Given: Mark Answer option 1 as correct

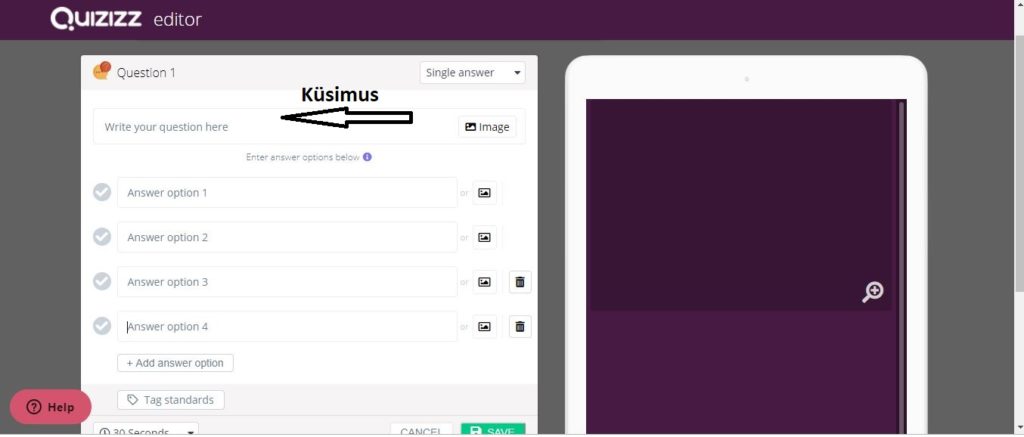Looking at the screenshot, I should point(102,192).
